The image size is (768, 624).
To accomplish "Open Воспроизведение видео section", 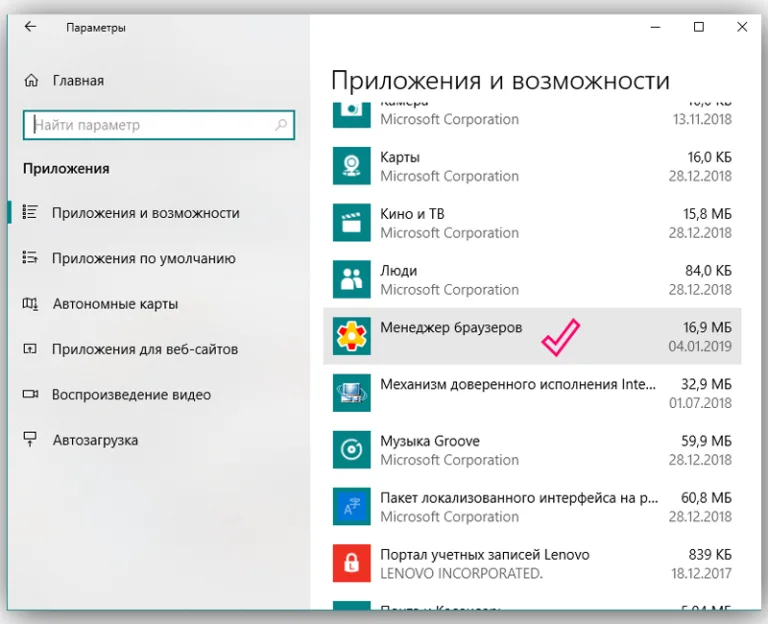I will [131, 395].
